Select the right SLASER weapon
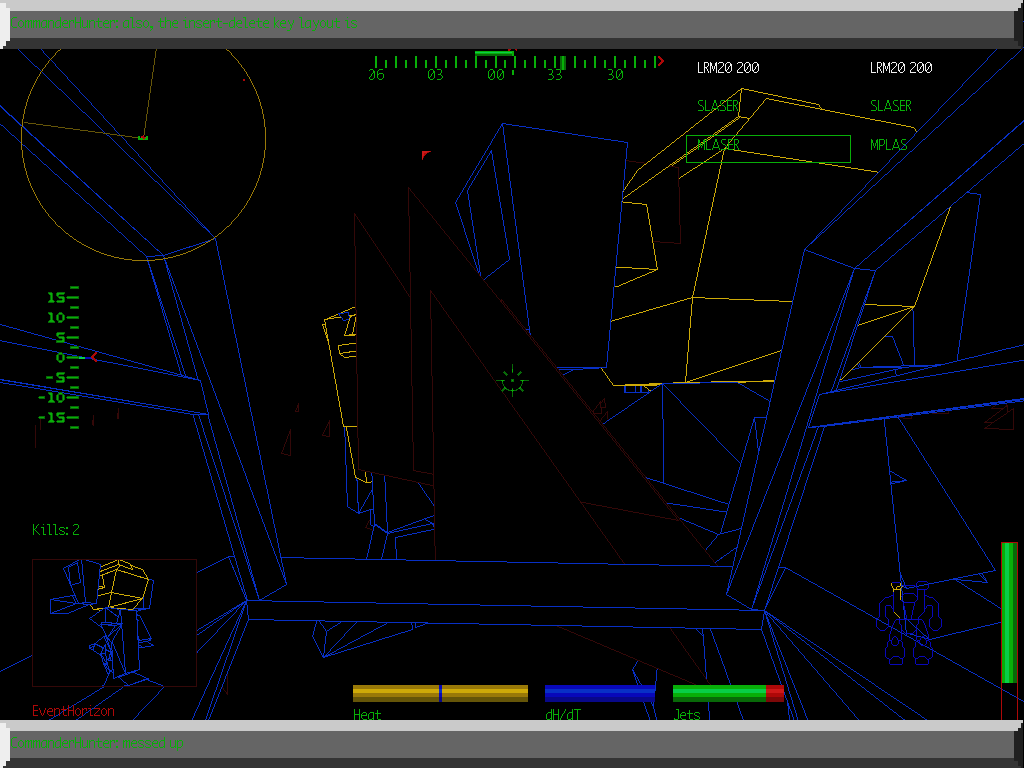 pyautogui.click(x=890, y=106)
